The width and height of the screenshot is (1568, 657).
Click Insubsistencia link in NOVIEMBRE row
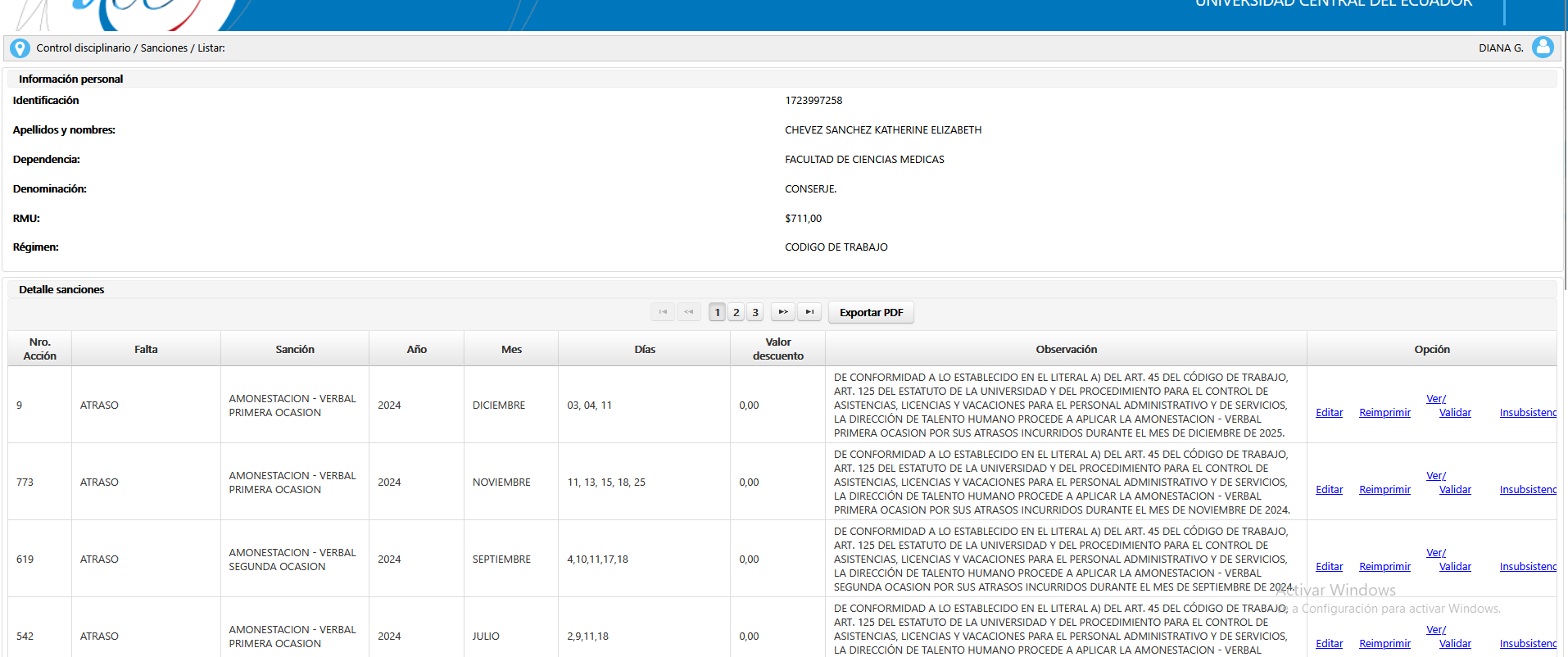pyautogui.click(x=1528, y=490)
